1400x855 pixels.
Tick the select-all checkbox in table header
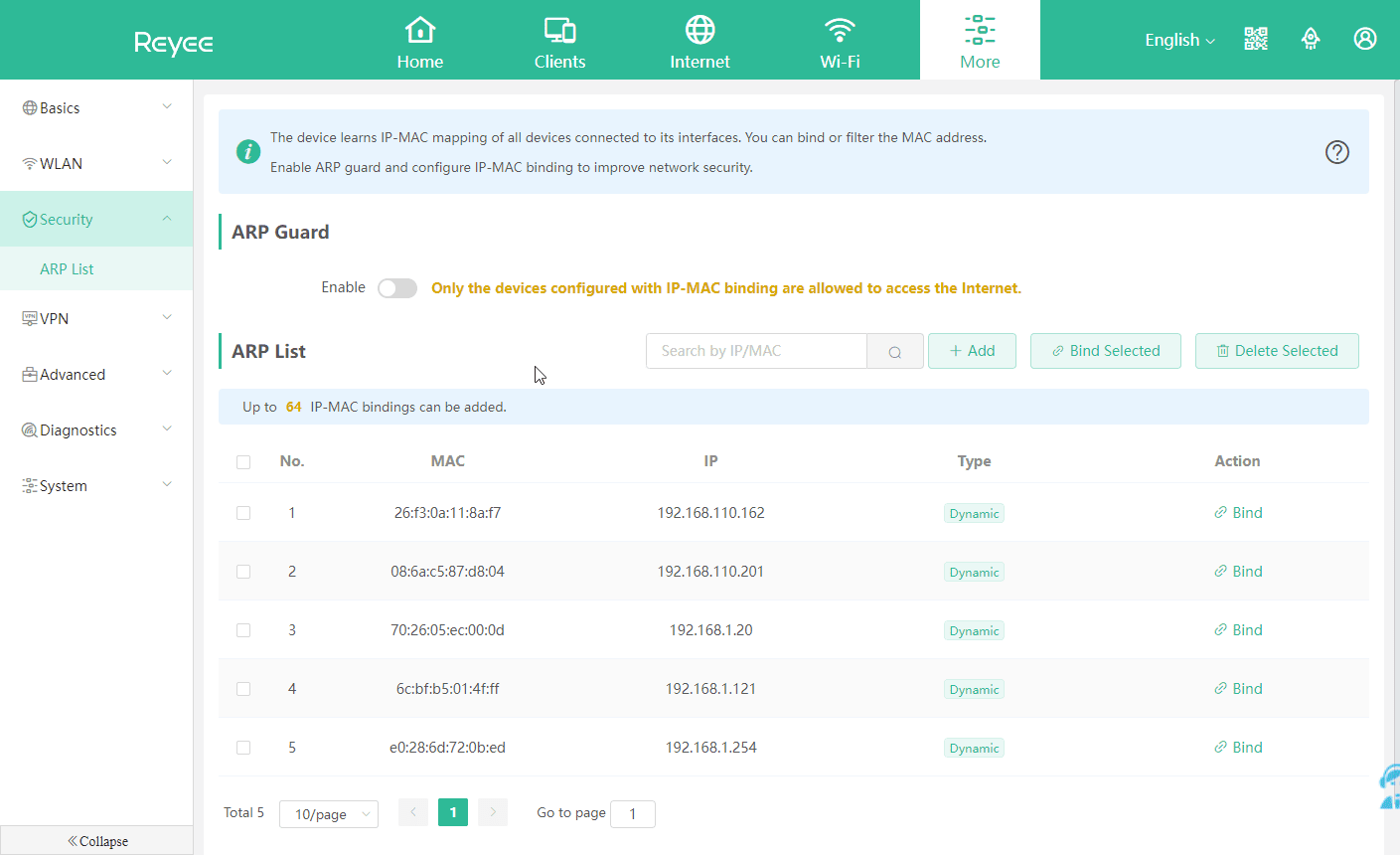pyautogui.click(x=243, y=462)
